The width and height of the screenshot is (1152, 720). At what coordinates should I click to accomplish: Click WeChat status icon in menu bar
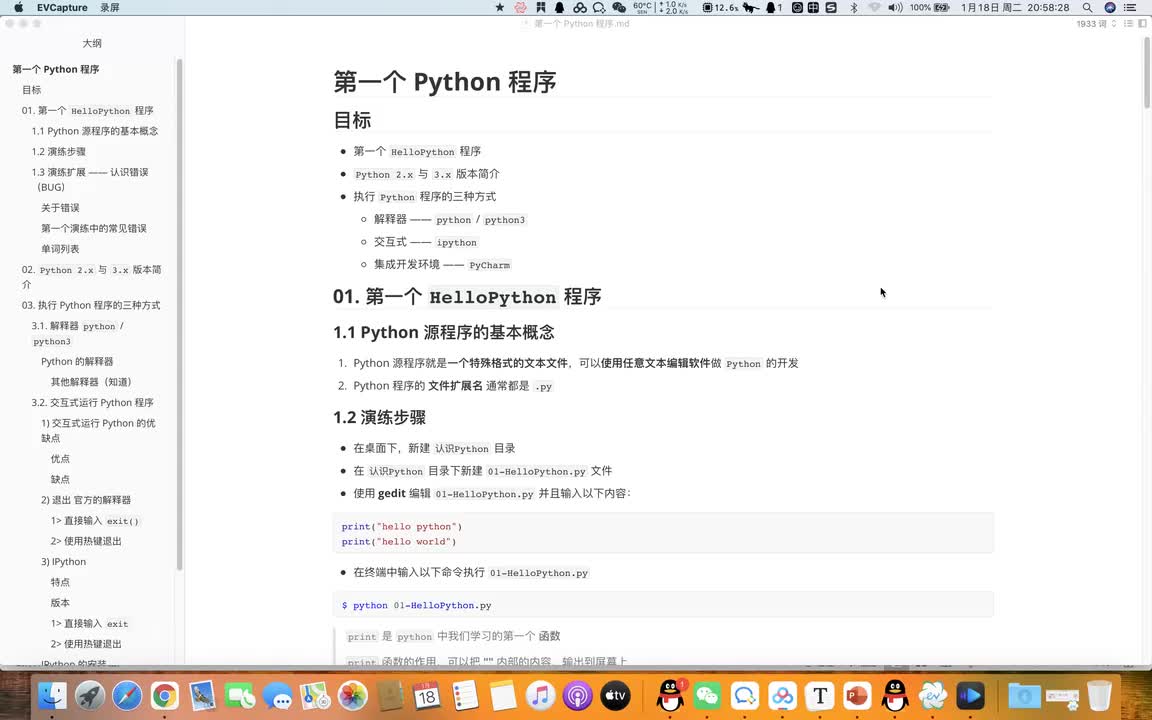[619, 7]
